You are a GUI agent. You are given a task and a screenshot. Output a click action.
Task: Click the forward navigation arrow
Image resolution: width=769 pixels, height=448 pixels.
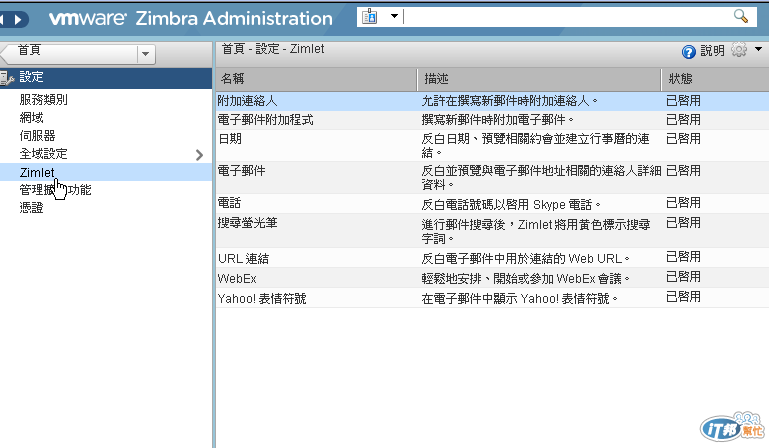(18, 20)
